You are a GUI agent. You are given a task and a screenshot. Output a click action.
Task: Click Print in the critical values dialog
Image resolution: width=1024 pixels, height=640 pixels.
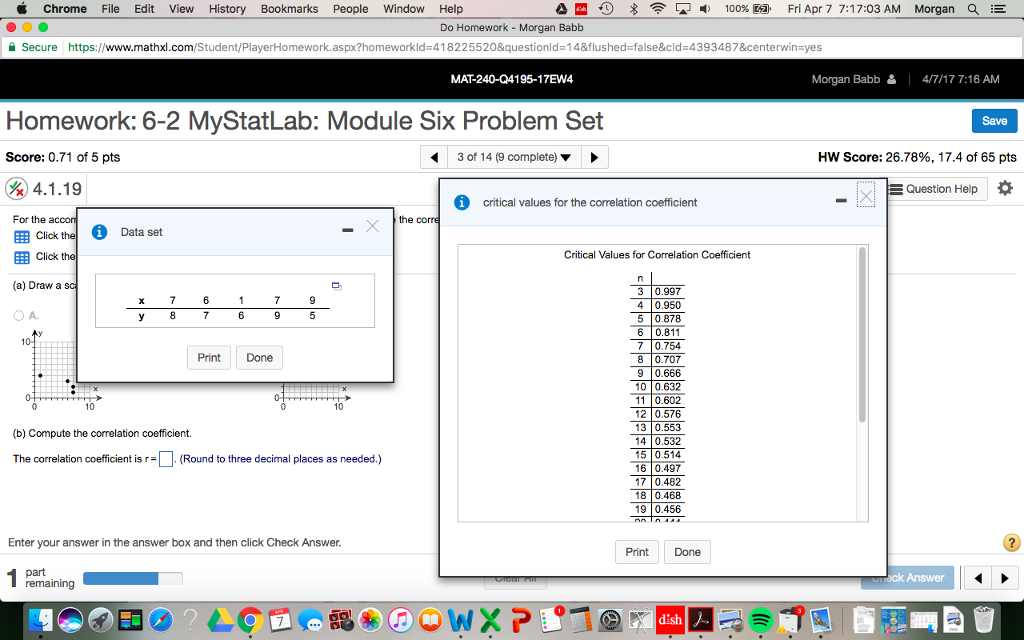637,552
